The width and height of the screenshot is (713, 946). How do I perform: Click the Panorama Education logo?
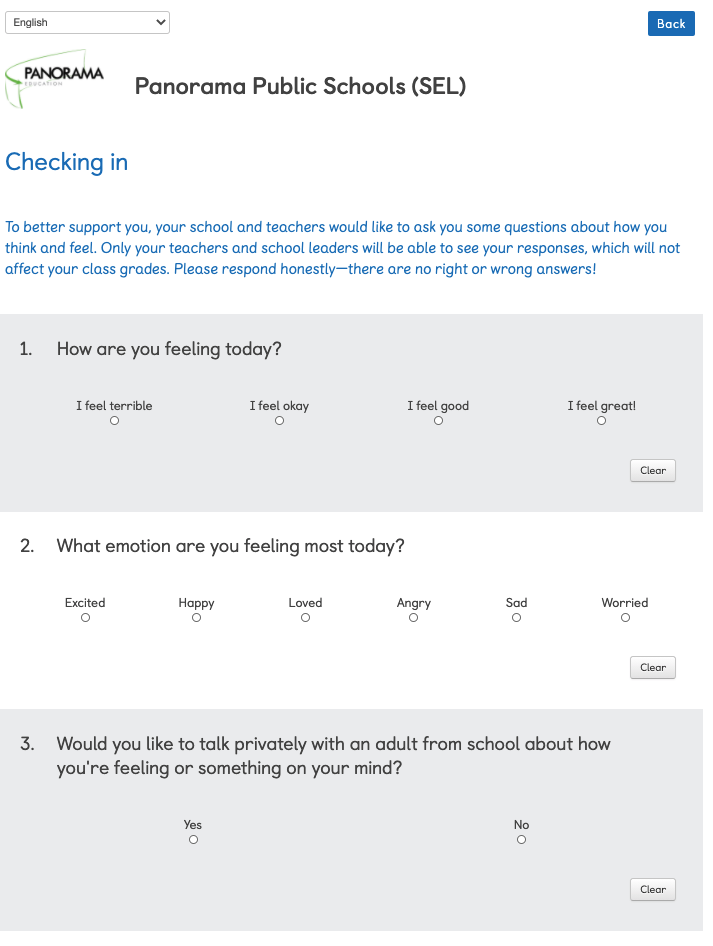tap(54, 79)
